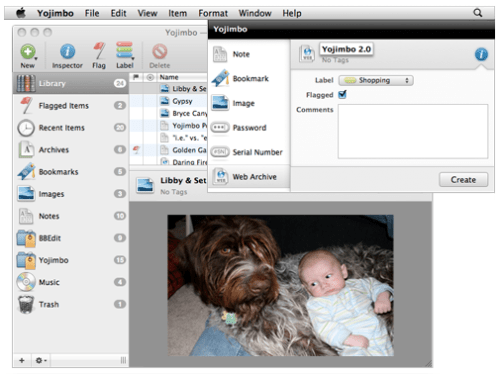Open the Trash in the sidebar
This screenshot has width=500, height=374.
(x=71, y=304)
